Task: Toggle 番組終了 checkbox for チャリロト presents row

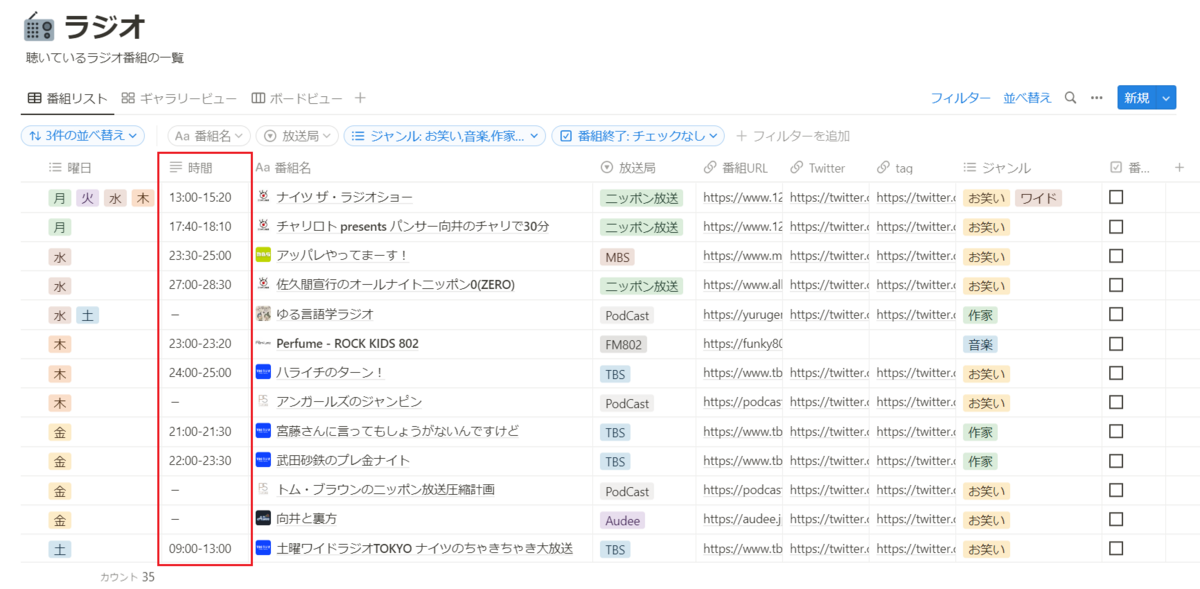Action: pyautogui.click(x=1116, y=227)
